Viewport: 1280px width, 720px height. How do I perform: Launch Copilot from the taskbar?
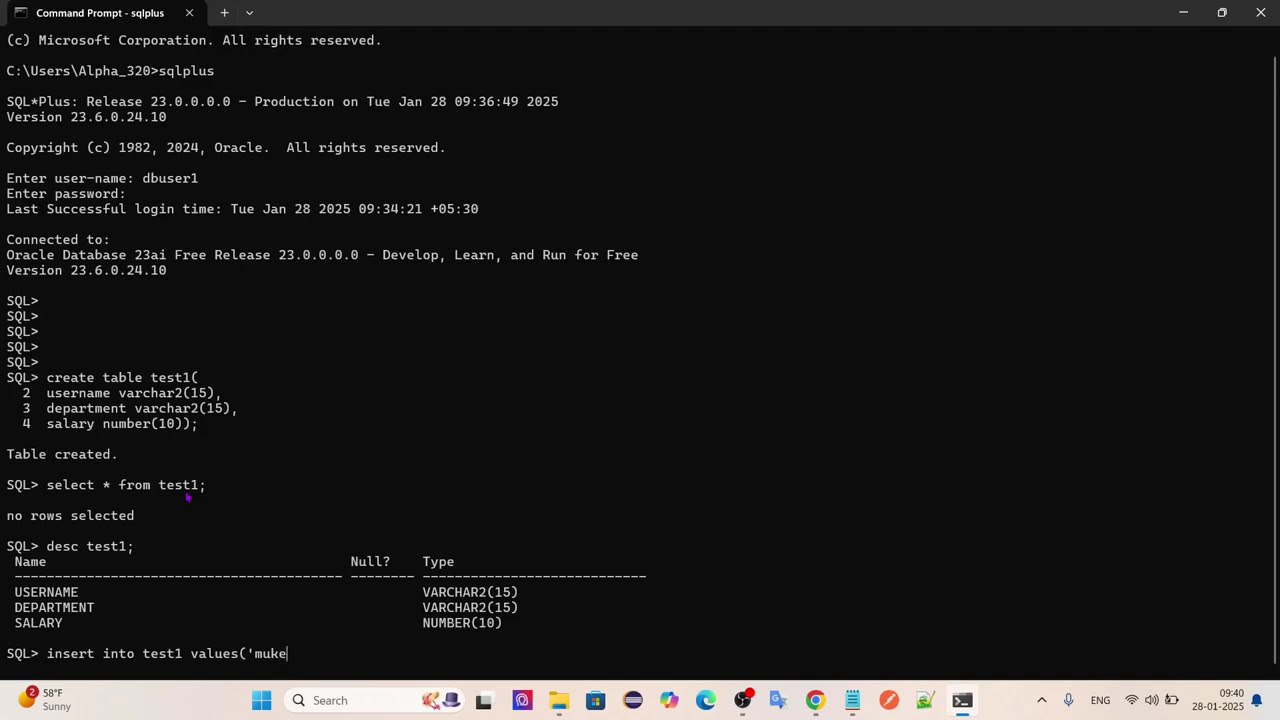pyautogui.click(x=669, y=700)
